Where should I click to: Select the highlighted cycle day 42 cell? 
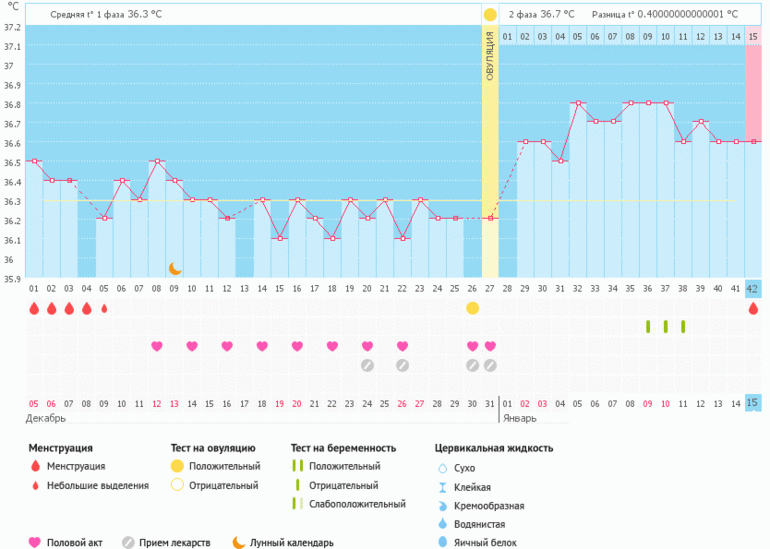pyautogui.click(x=753, y=289)
